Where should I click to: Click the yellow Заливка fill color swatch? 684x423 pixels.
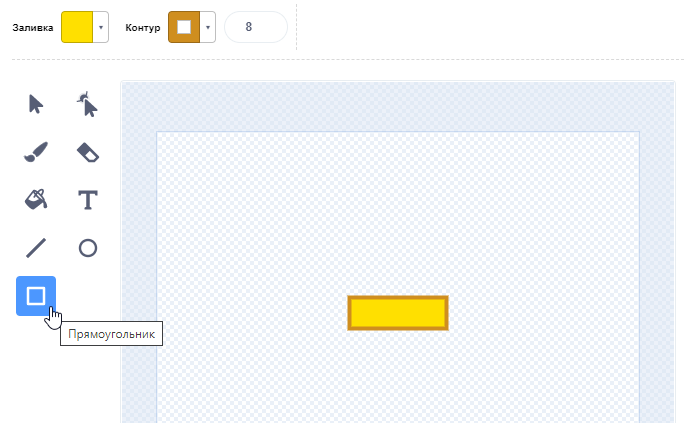point(77,27)
